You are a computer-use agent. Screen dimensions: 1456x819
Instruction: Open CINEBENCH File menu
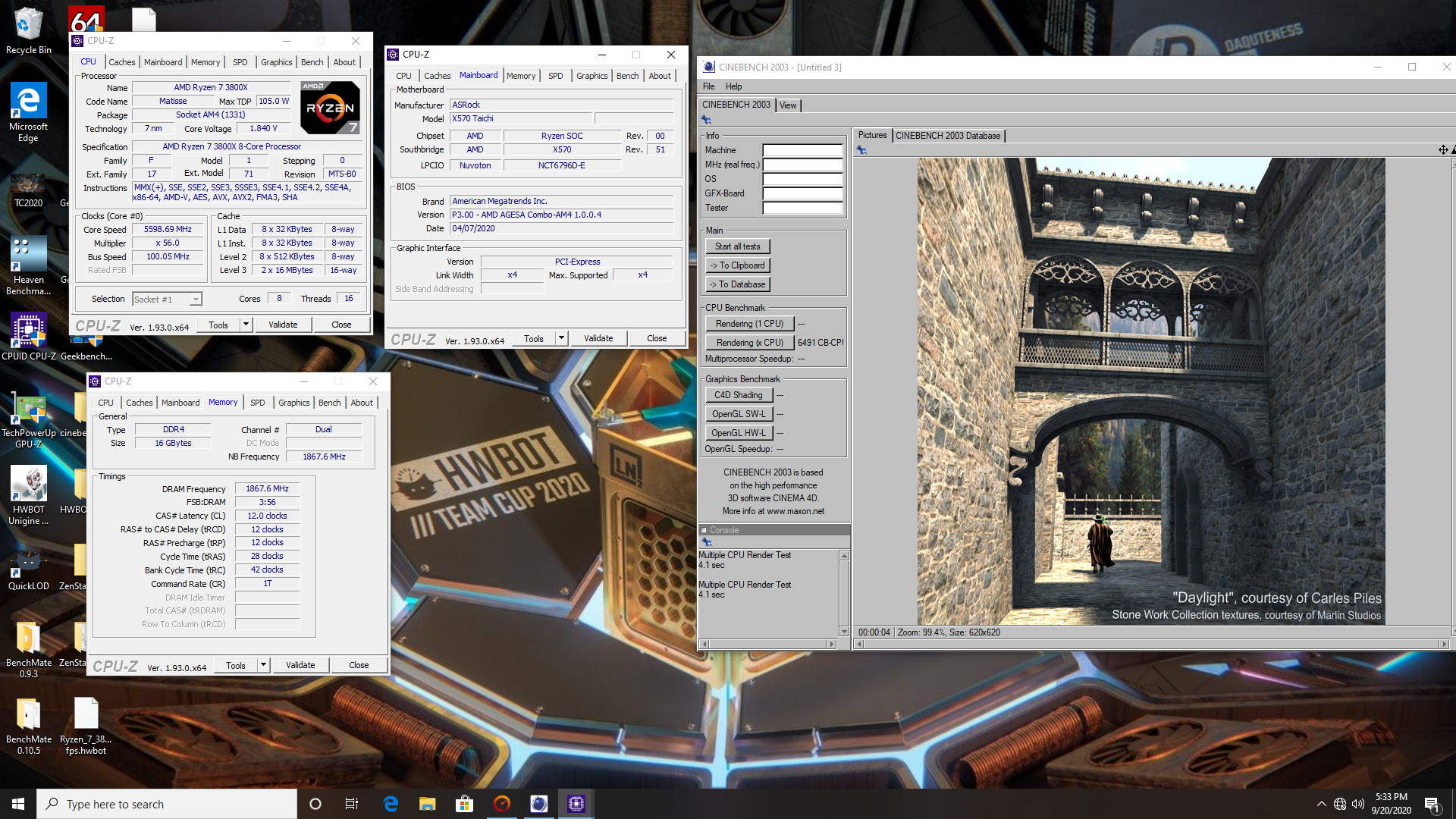pyautogui.click(x=708, y=86)
